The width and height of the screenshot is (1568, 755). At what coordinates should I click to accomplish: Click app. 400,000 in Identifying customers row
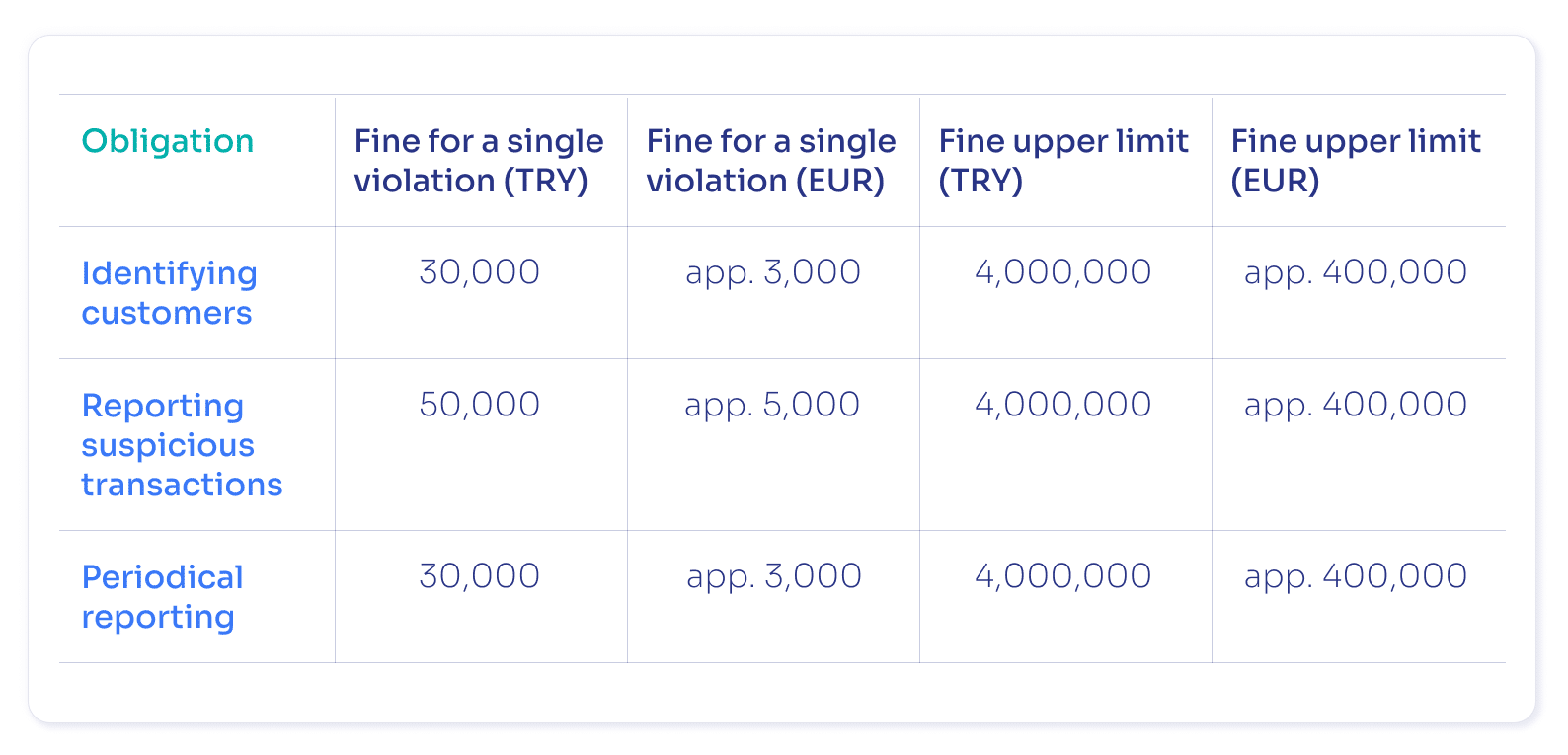[1356, 272]
